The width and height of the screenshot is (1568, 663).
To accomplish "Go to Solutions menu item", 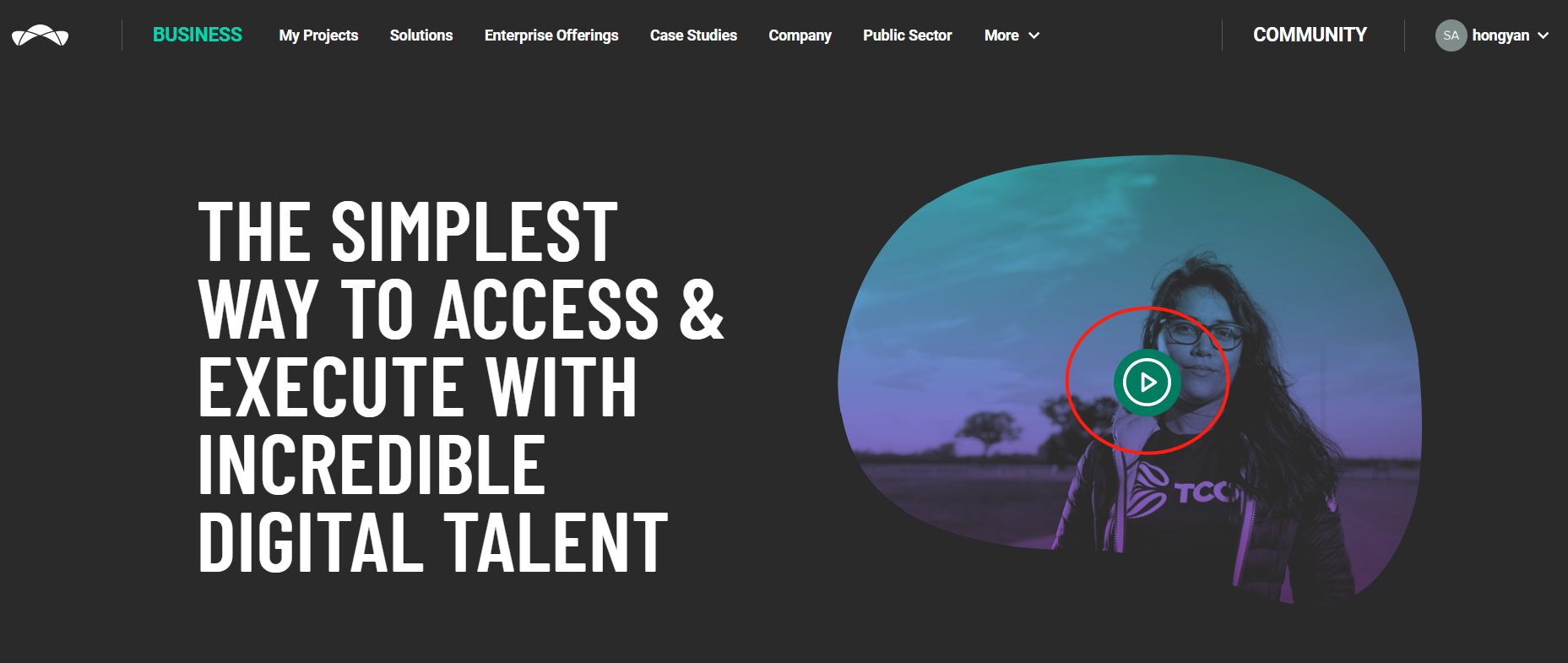I will (421, 35).
